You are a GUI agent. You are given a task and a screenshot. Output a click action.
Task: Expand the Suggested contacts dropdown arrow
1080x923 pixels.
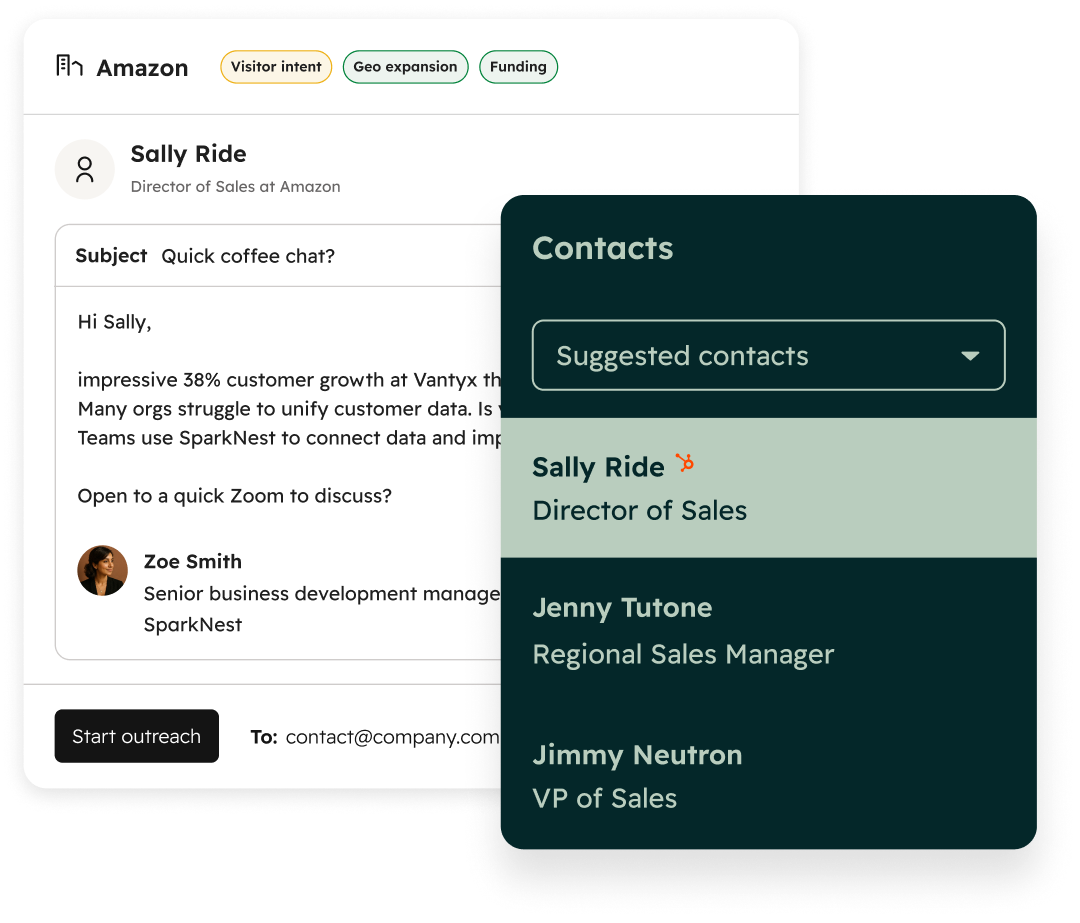pos(970,356)
